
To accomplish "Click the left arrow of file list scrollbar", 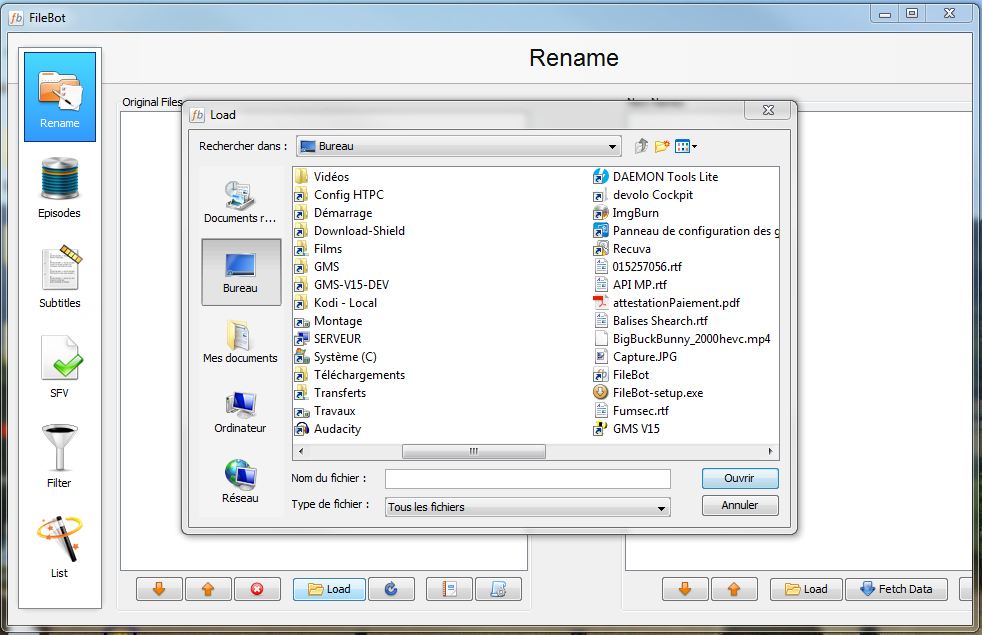I will tap(301, 452).
